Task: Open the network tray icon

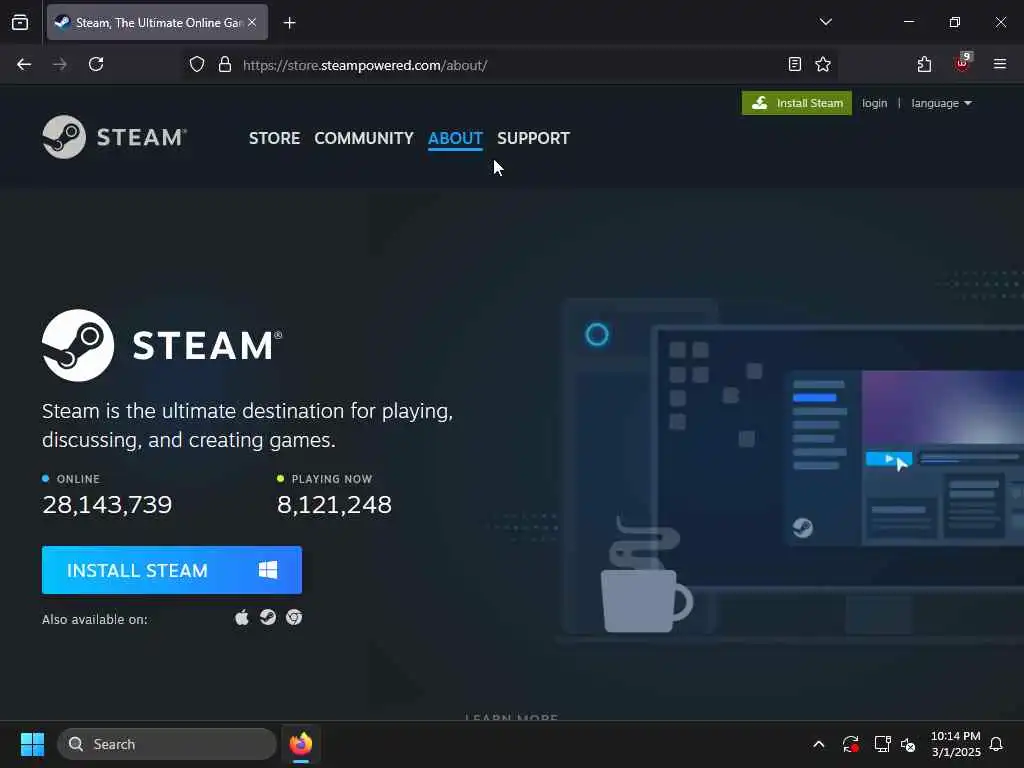Action: pyautogui.click(x=882, y=744)
